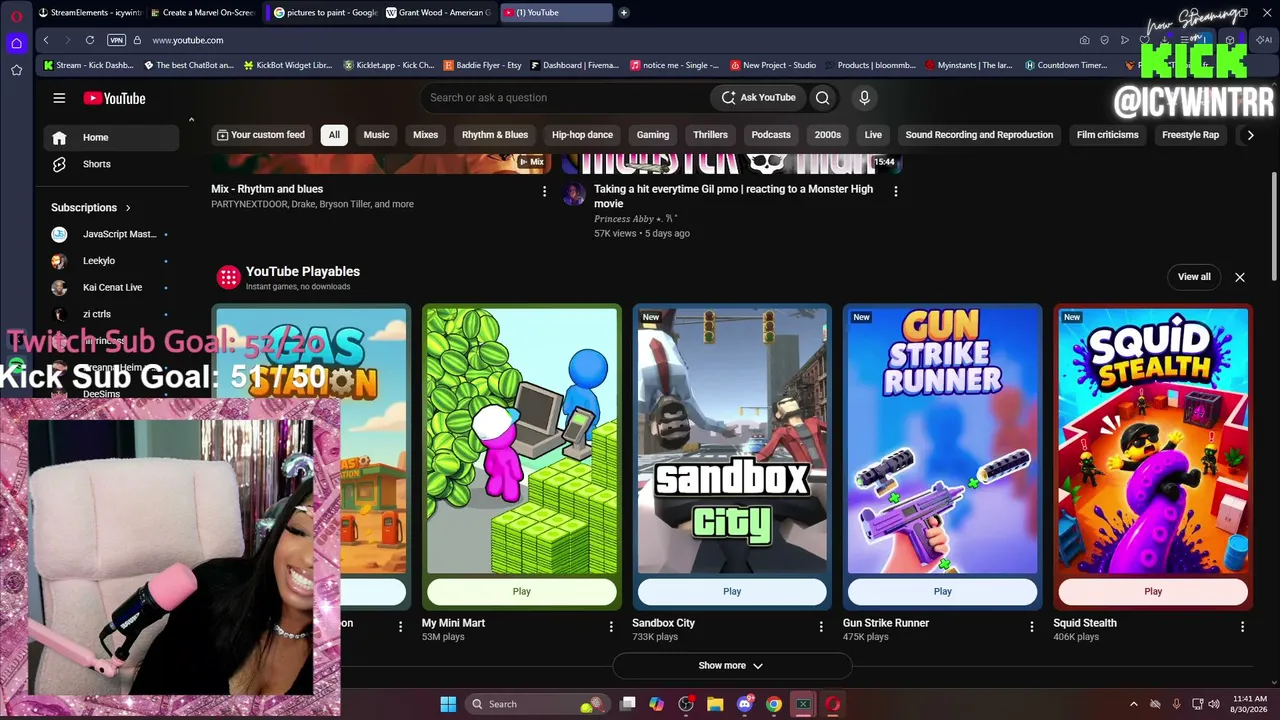Select the Freestyle Rap chip

click(1190, 135)
